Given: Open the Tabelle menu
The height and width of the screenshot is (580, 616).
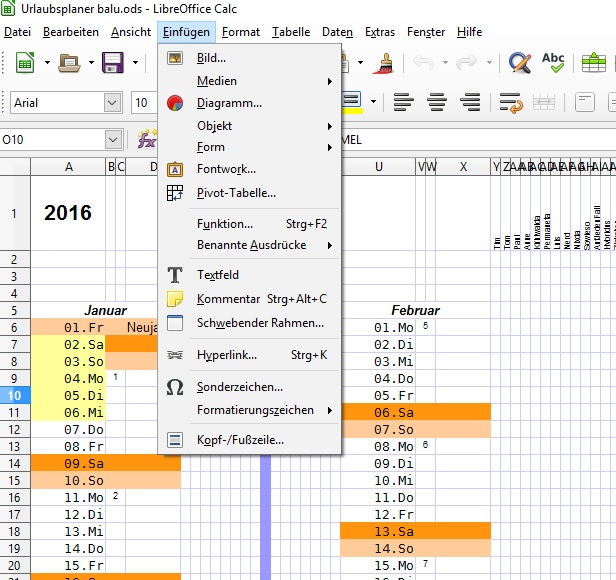Looking at the screenshot, I should tap(291, 32).
